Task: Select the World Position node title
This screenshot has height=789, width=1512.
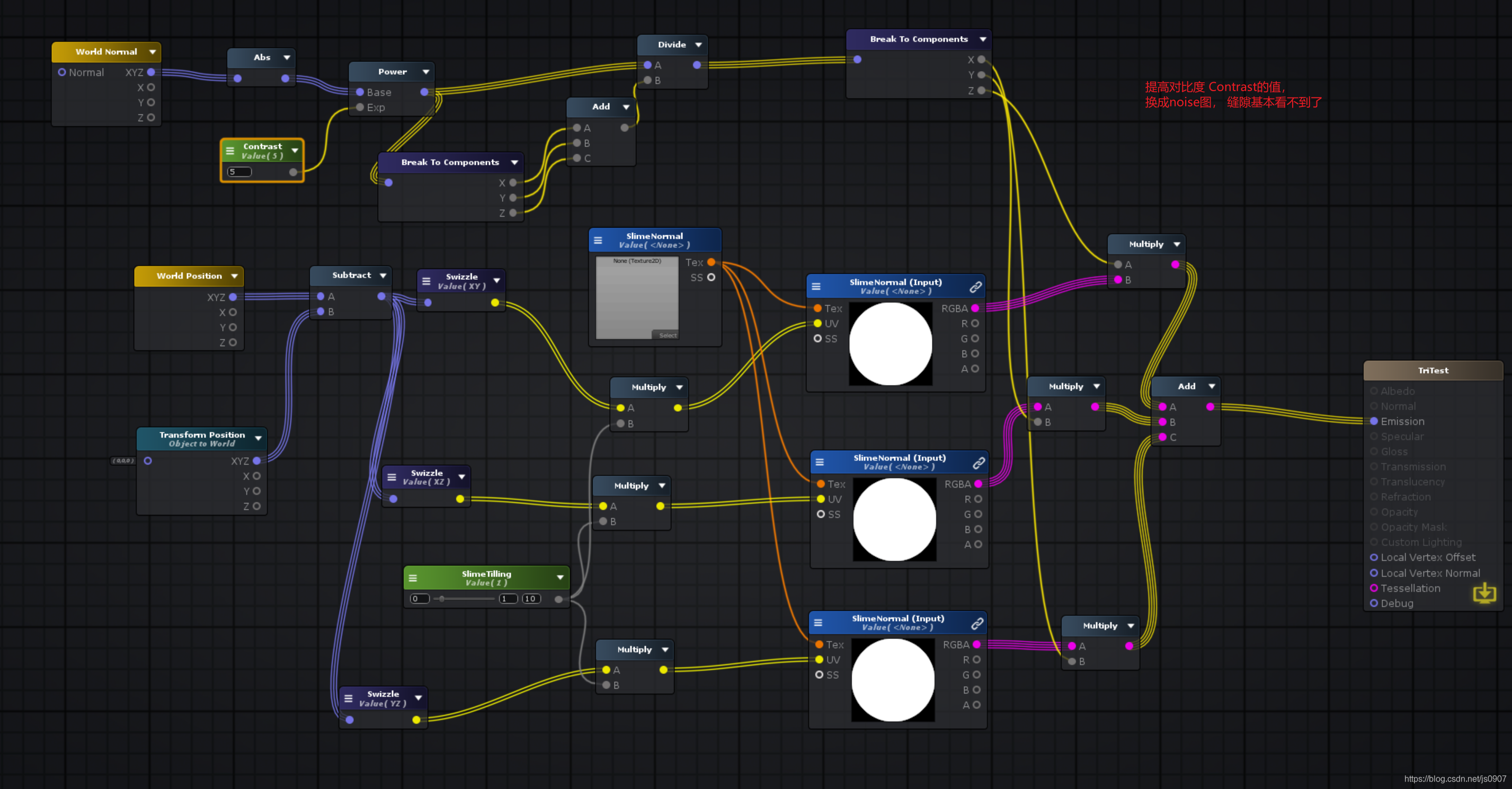Action: pyautogui.click(x=189, y=276)
